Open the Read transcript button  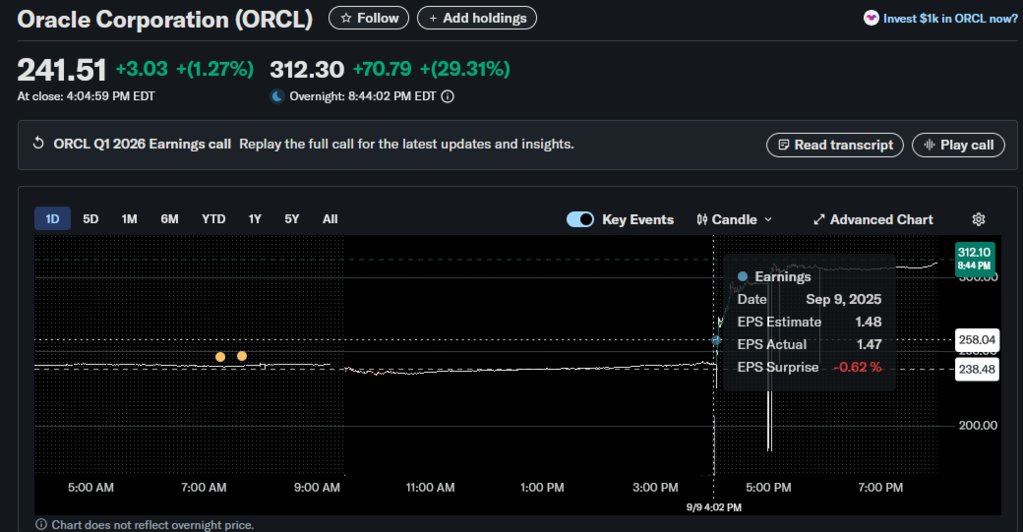[834, 145]
